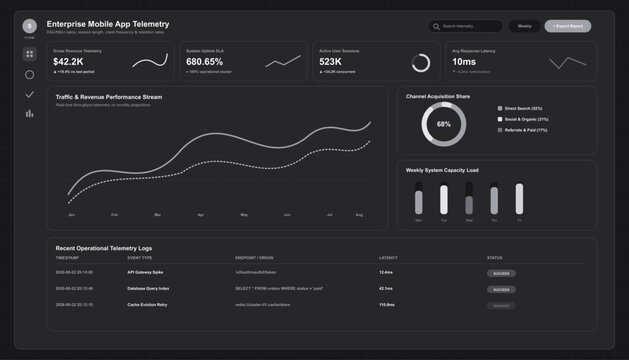Click the Enterprise Mobile App Telemetry title
The width and height of the screenshot is (629, 360).
pyautogui.click(x=108, y=24)
